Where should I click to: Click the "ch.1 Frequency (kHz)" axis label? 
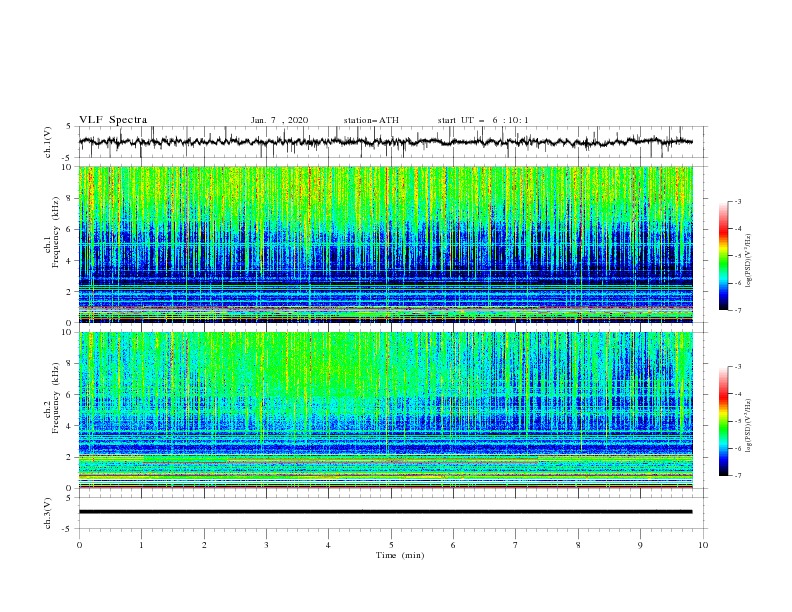coord(52,233)
